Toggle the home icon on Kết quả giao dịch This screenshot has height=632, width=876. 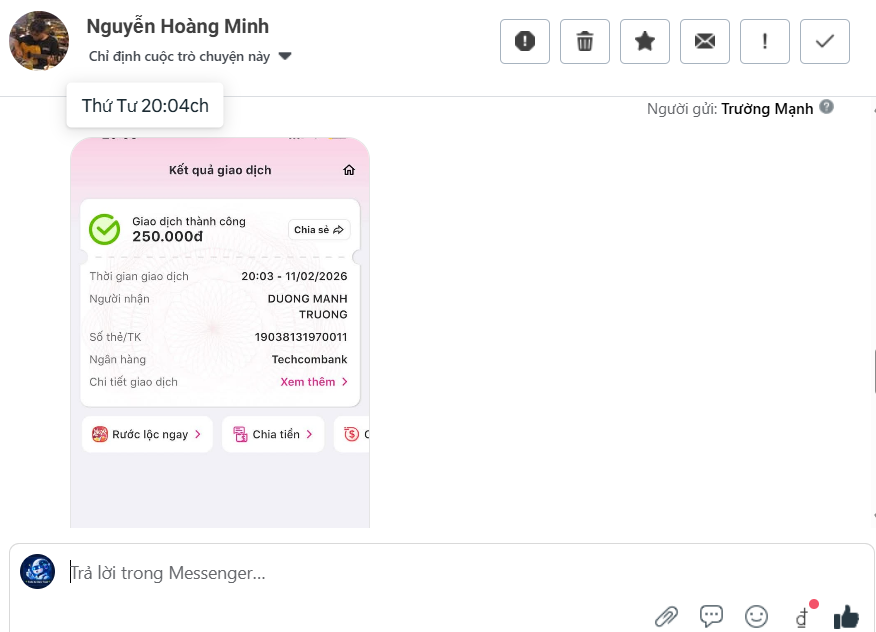point(348,170)
